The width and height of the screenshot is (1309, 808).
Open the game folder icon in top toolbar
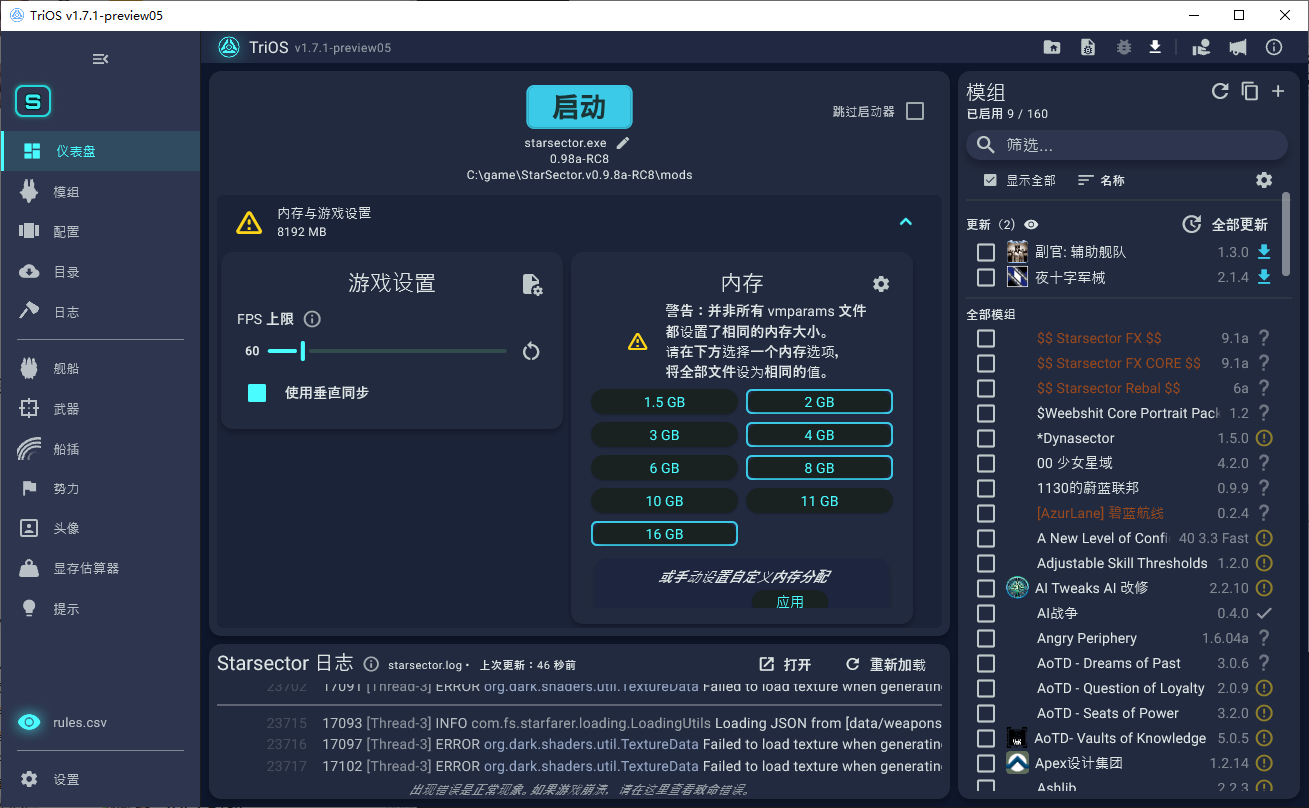1052,47
